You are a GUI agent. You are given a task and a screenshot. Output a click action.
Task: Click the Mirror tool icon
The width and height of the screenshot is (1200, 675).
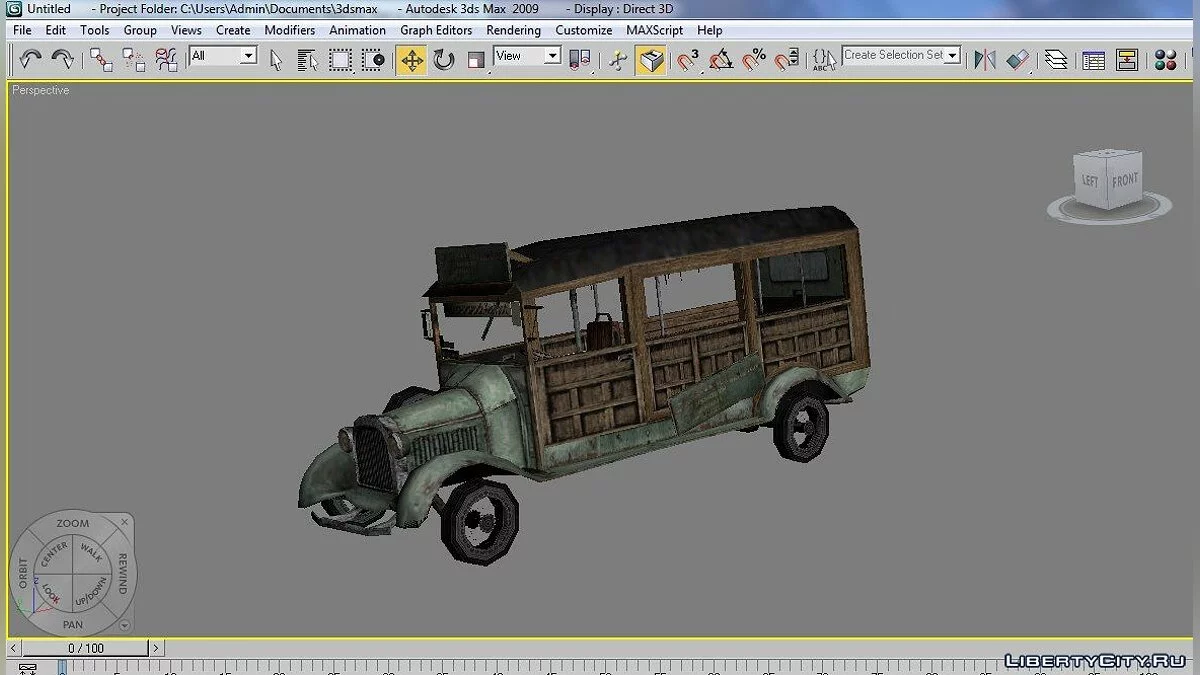click(x=985, y=60)
